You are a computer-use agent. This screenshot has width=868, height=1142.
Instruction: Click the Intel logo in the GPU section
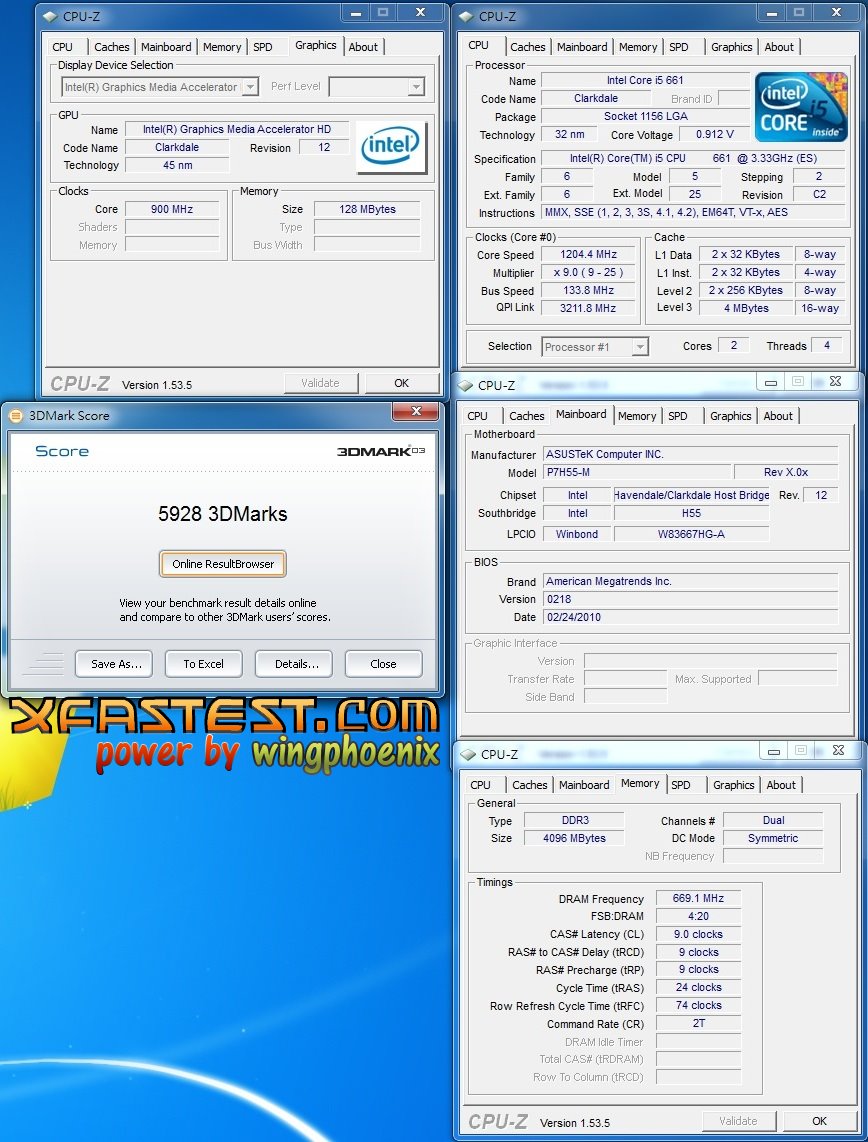pyautogui.click(x=391, y=146)
